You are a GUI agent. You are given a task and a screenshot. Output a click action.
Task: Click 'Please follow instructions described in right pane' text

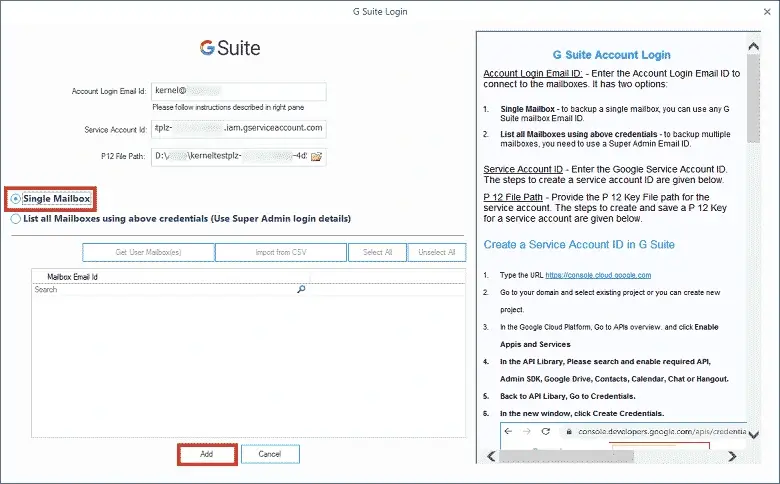[x=228, y=107]
